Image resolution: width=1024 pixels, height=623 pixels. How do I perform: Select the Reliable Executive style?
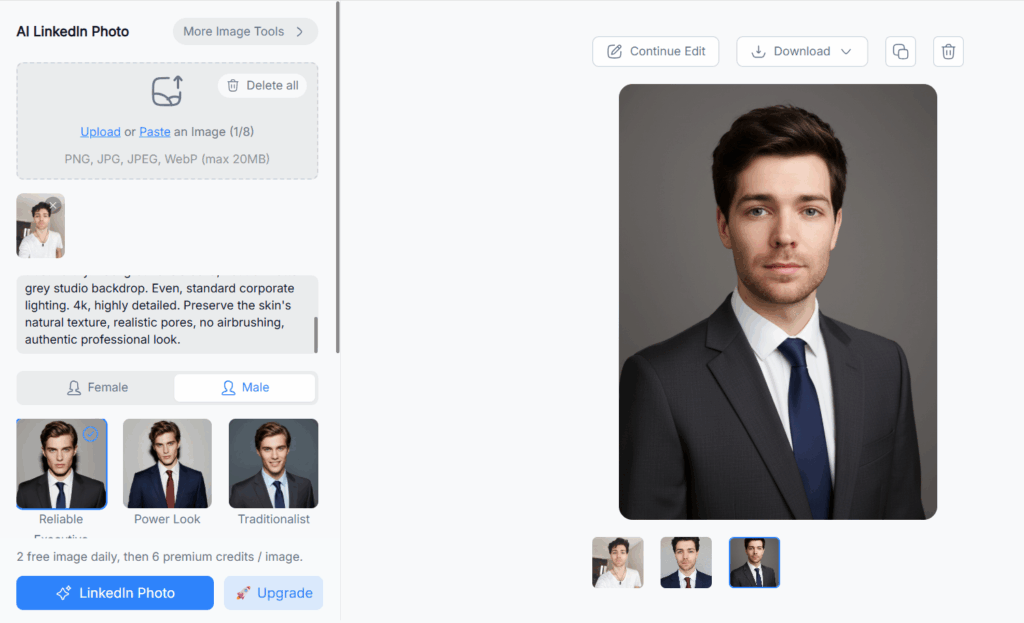61,463
